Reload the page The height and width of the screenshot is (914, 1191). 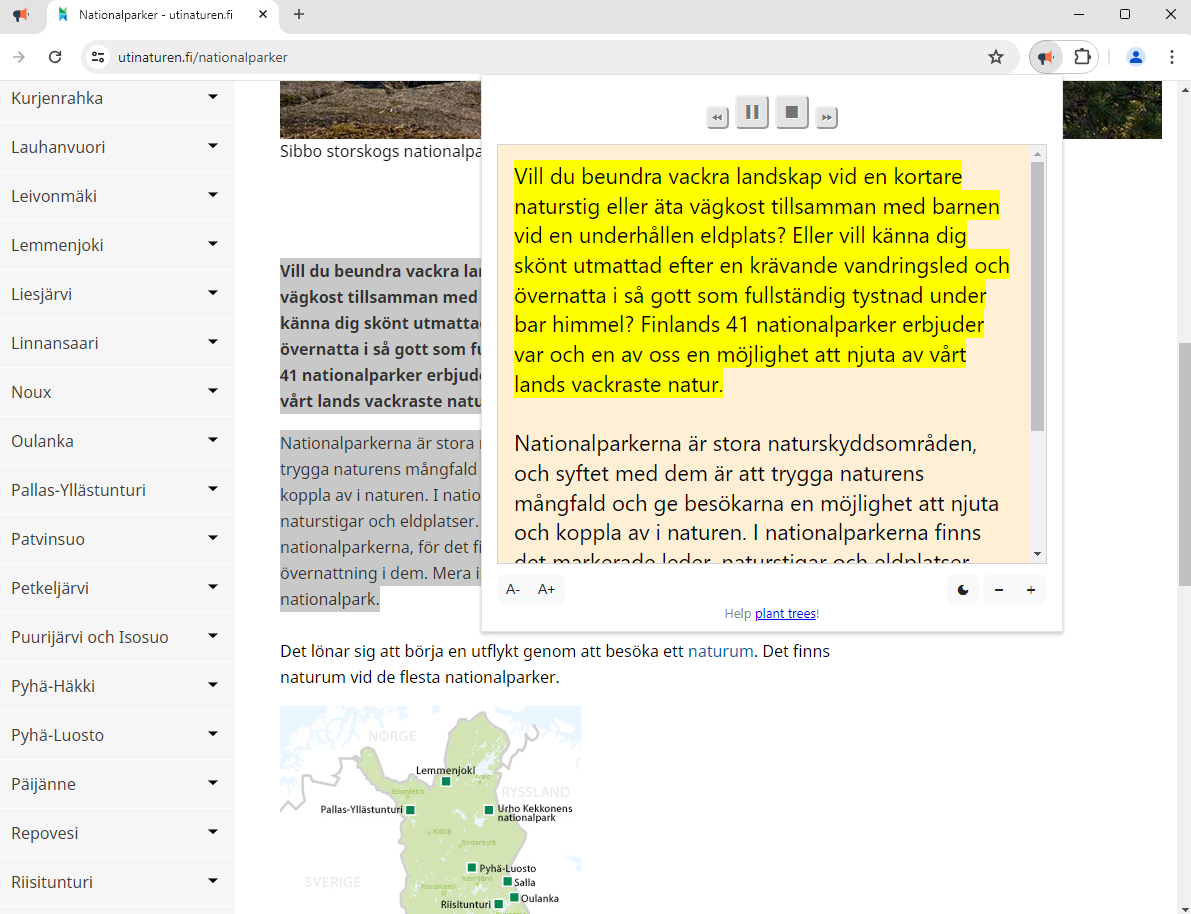(x=55, y=57)
